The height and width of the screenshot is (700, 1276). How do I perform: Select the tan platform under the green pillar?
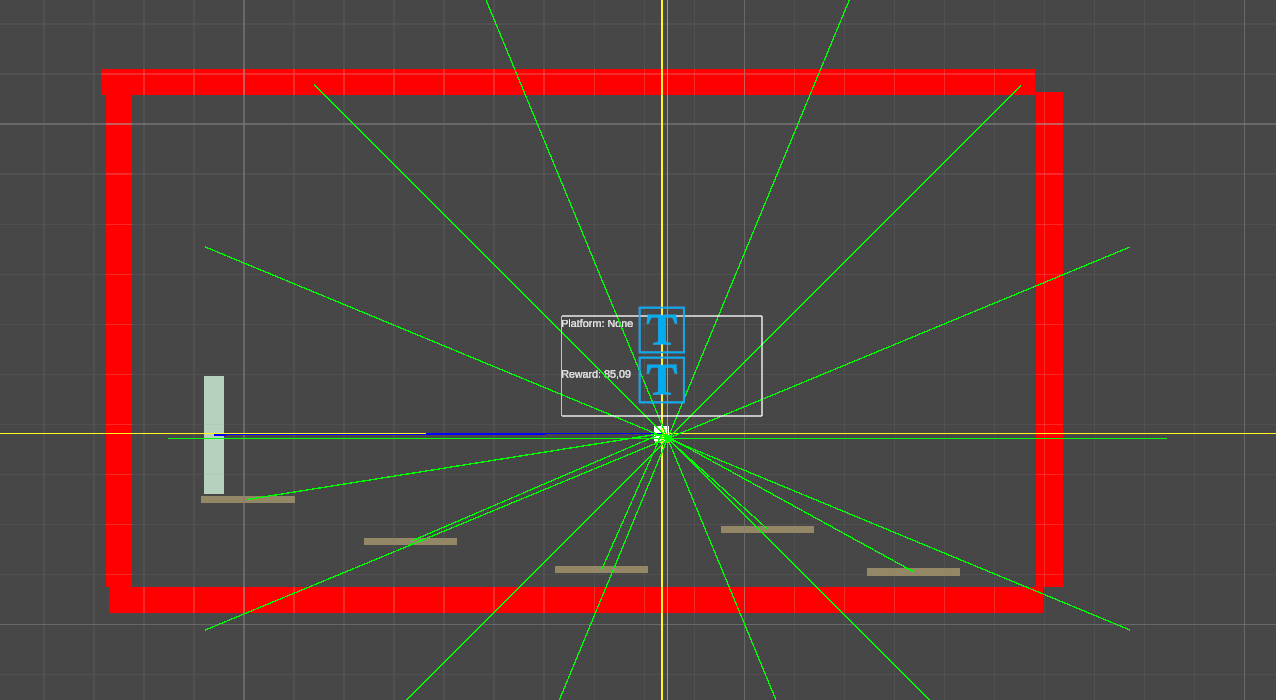coord(247,499)
